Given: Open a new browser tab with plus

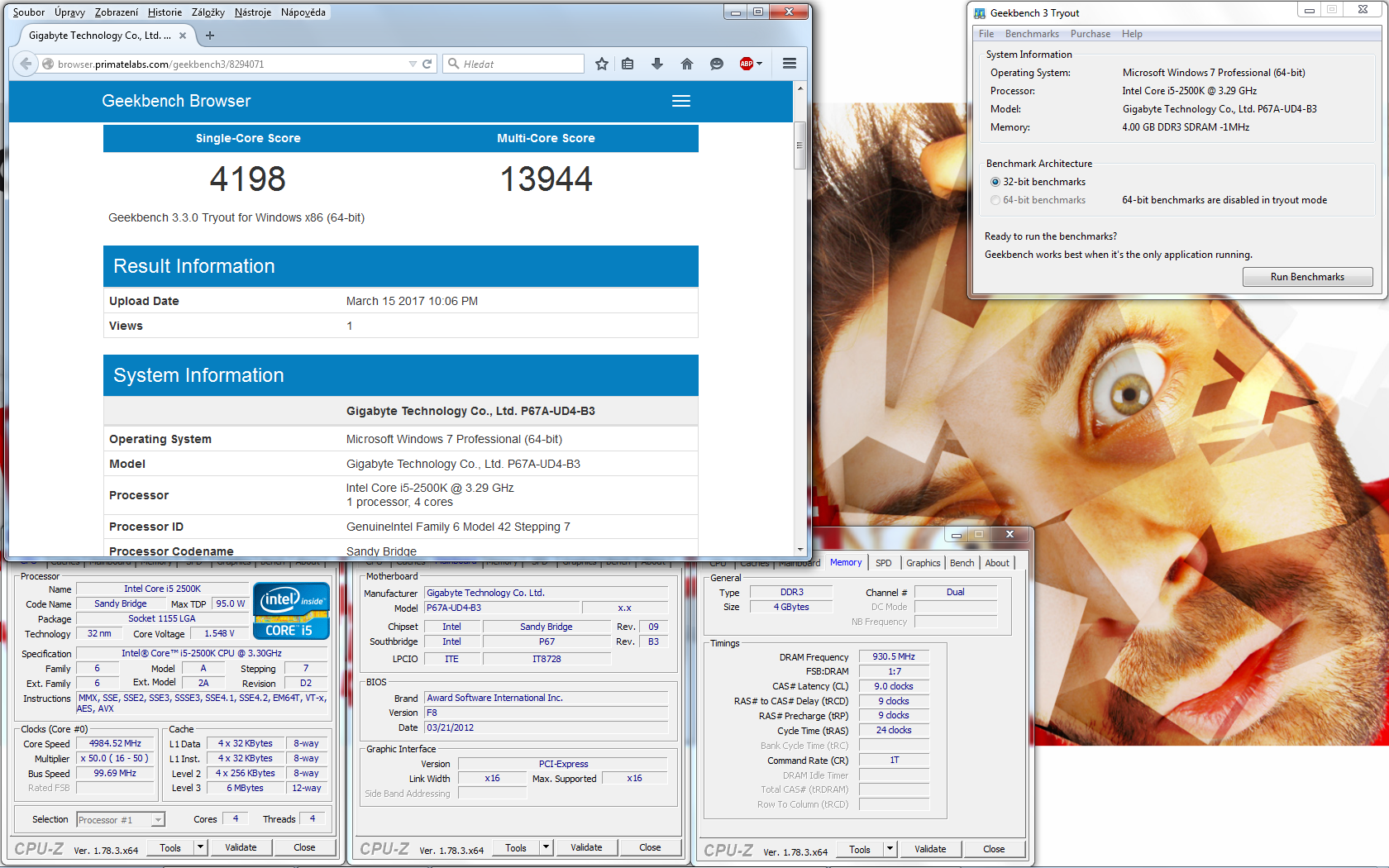Looking at the screenshot, I should coord(210,36).
